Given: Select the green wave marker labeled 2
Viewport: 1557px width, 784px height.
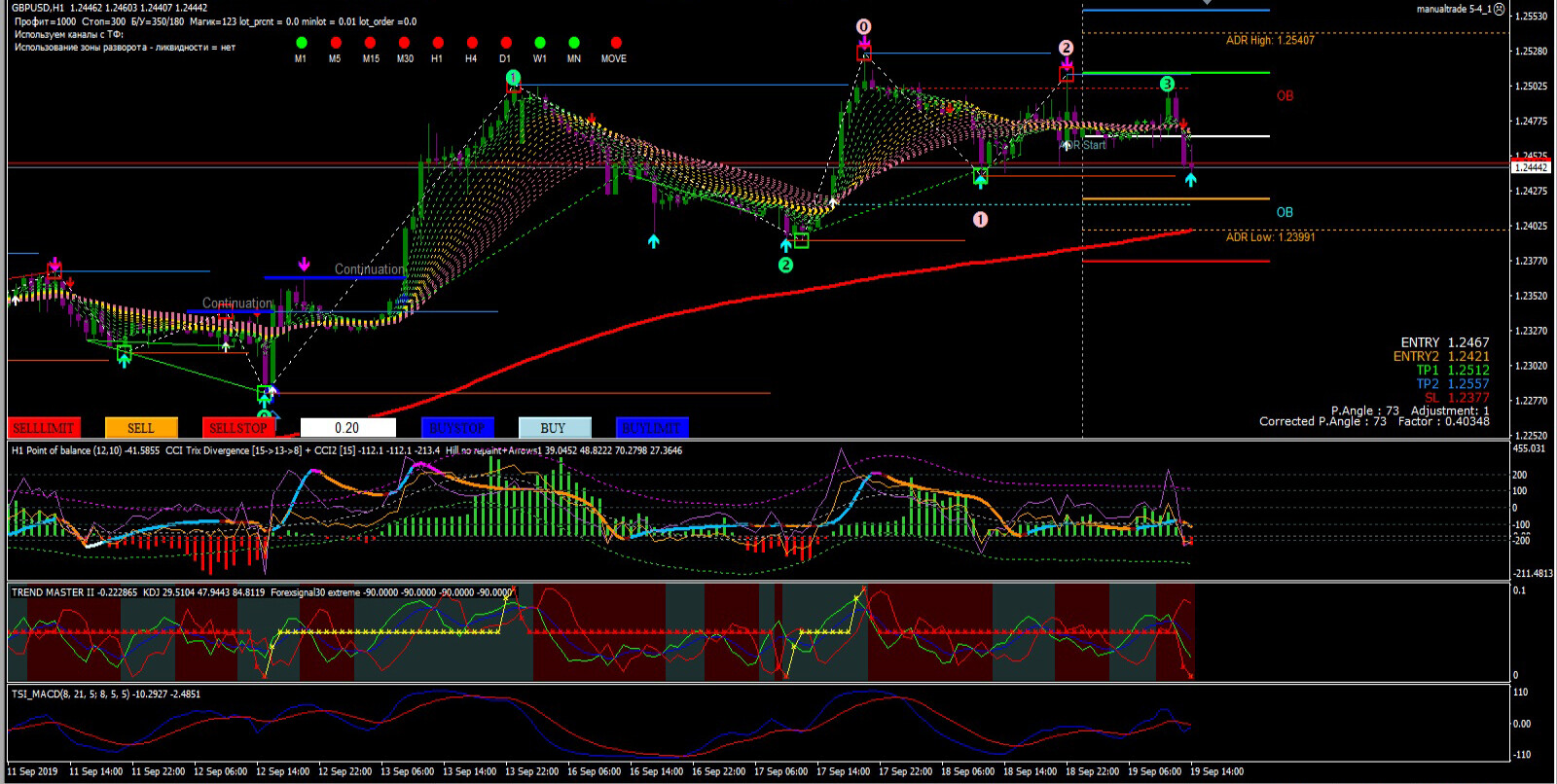Looking at the screenshot, I should [x=785, y=265].
